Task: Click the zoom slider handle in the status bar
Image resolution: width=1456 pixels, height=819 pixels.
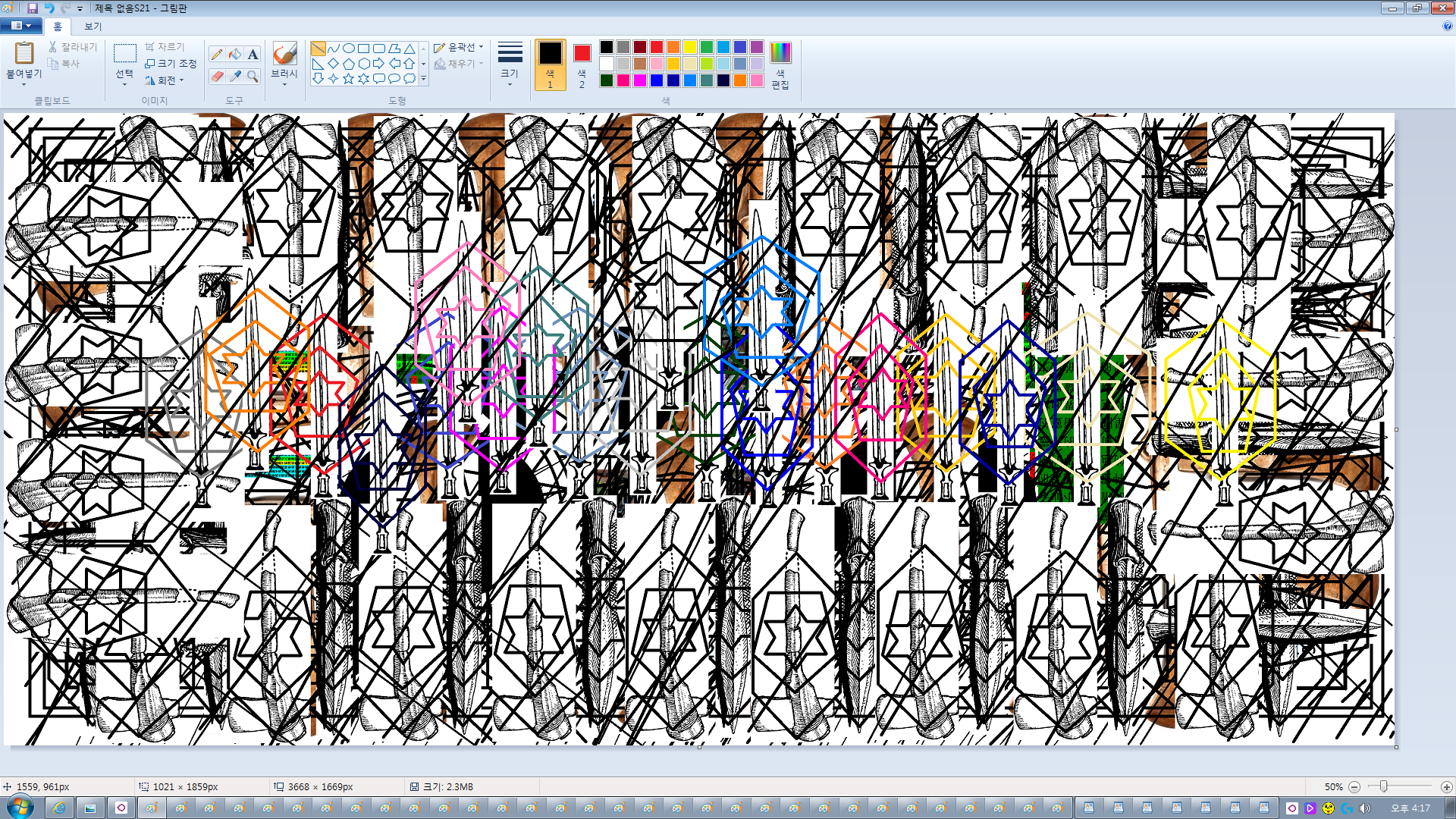Action: 1383,787
